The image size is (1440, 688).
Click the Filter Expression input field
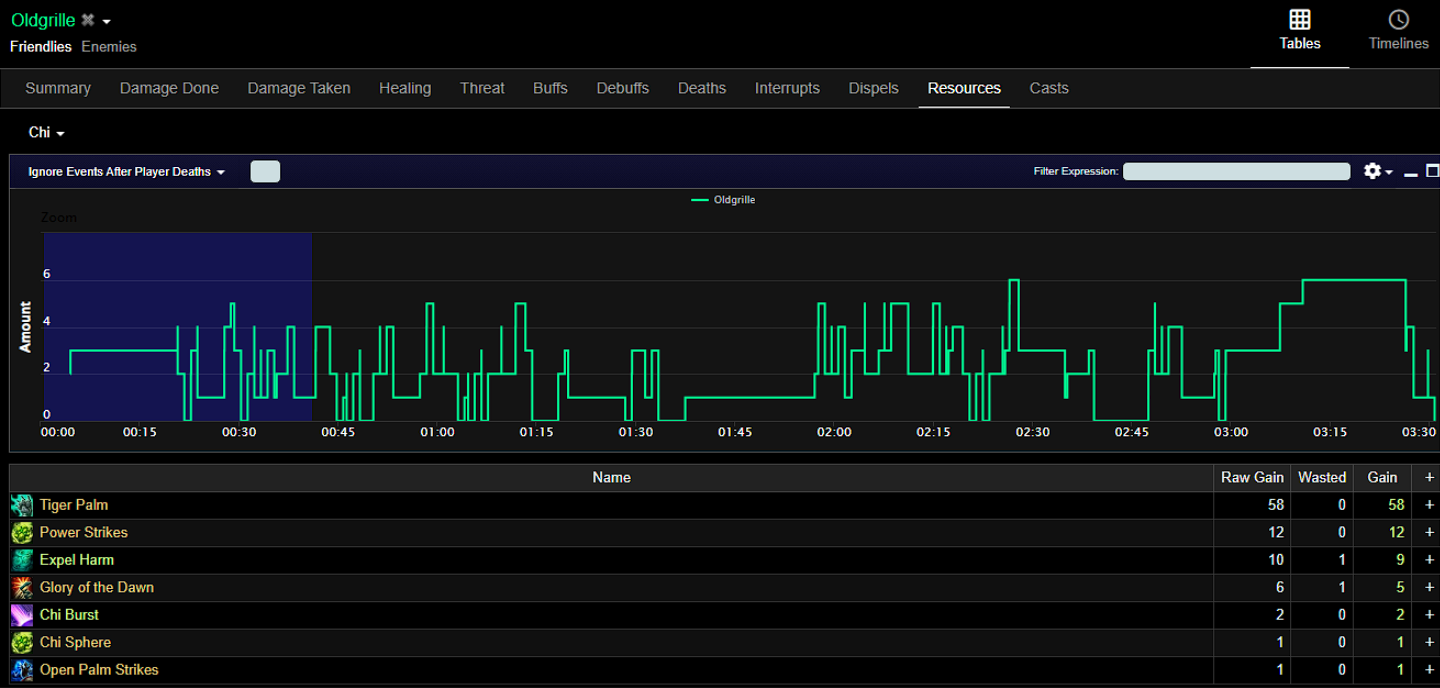[x=1236, y=171]
